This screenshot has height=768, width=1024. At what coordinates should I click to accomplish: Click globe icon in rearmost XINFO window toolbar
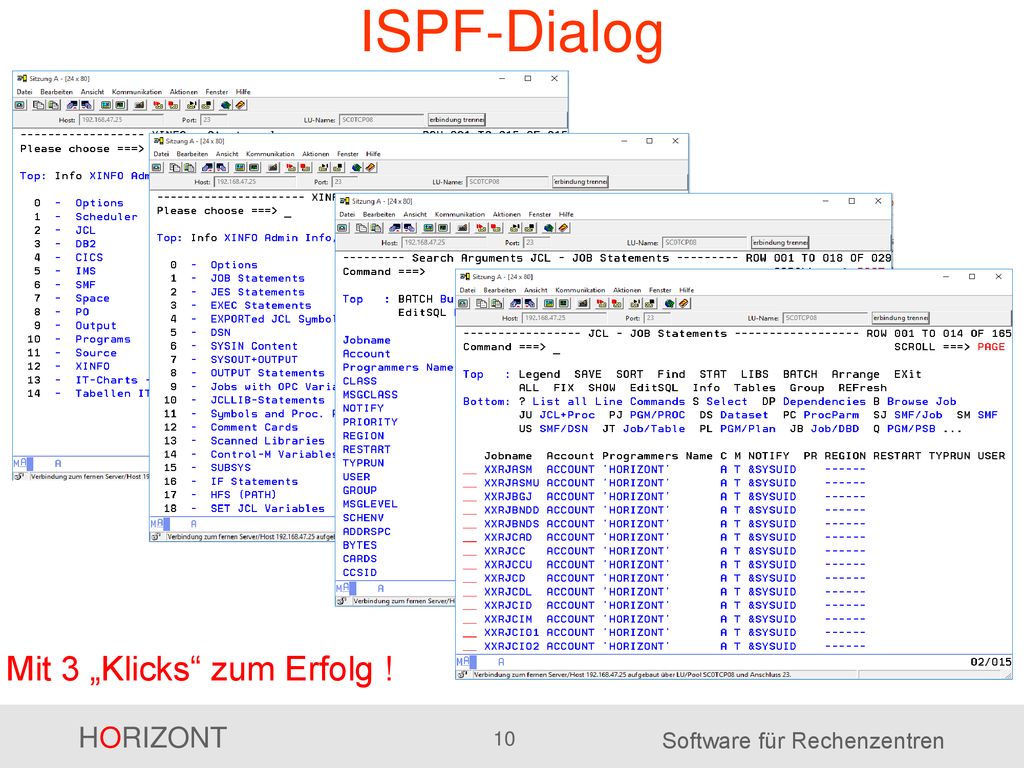point(225,104)
